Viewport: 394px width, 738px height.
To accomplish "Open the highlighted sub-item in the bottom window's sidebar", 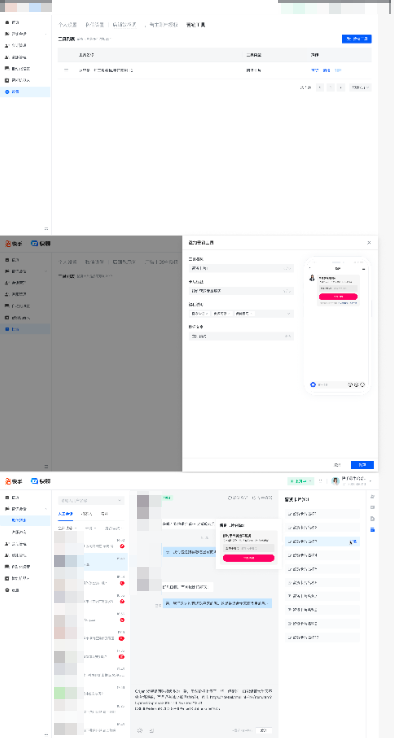I will coord(25,521).
